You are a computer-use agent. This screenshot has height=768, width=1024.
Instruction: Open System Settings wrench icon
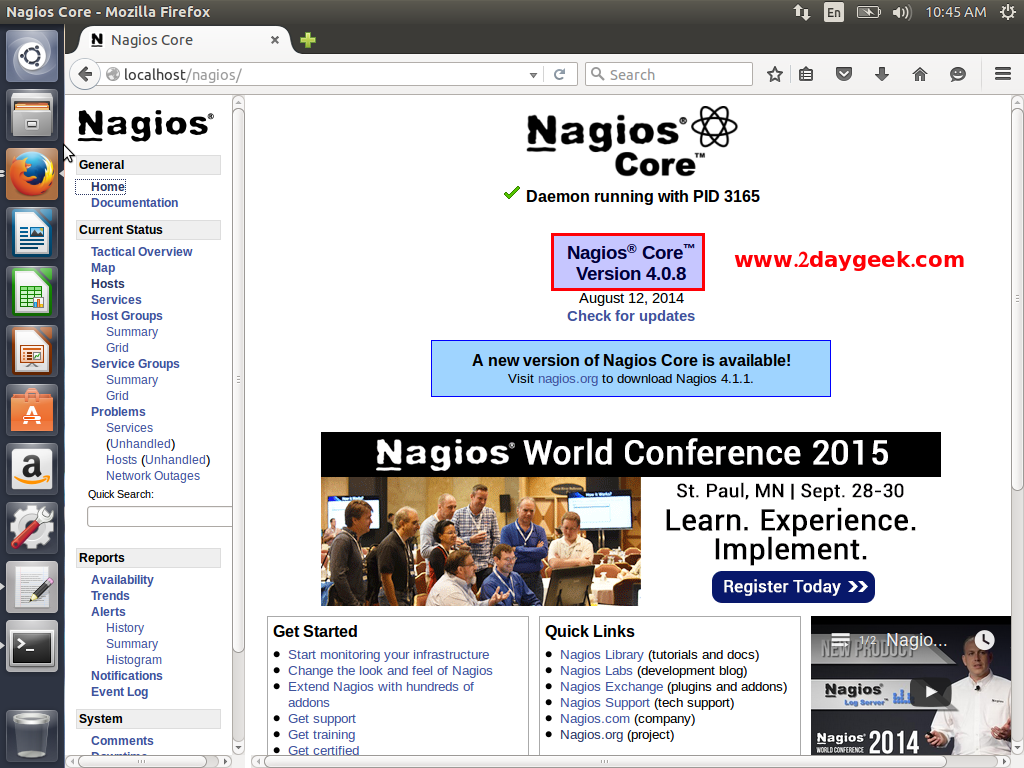click(32, 528)
